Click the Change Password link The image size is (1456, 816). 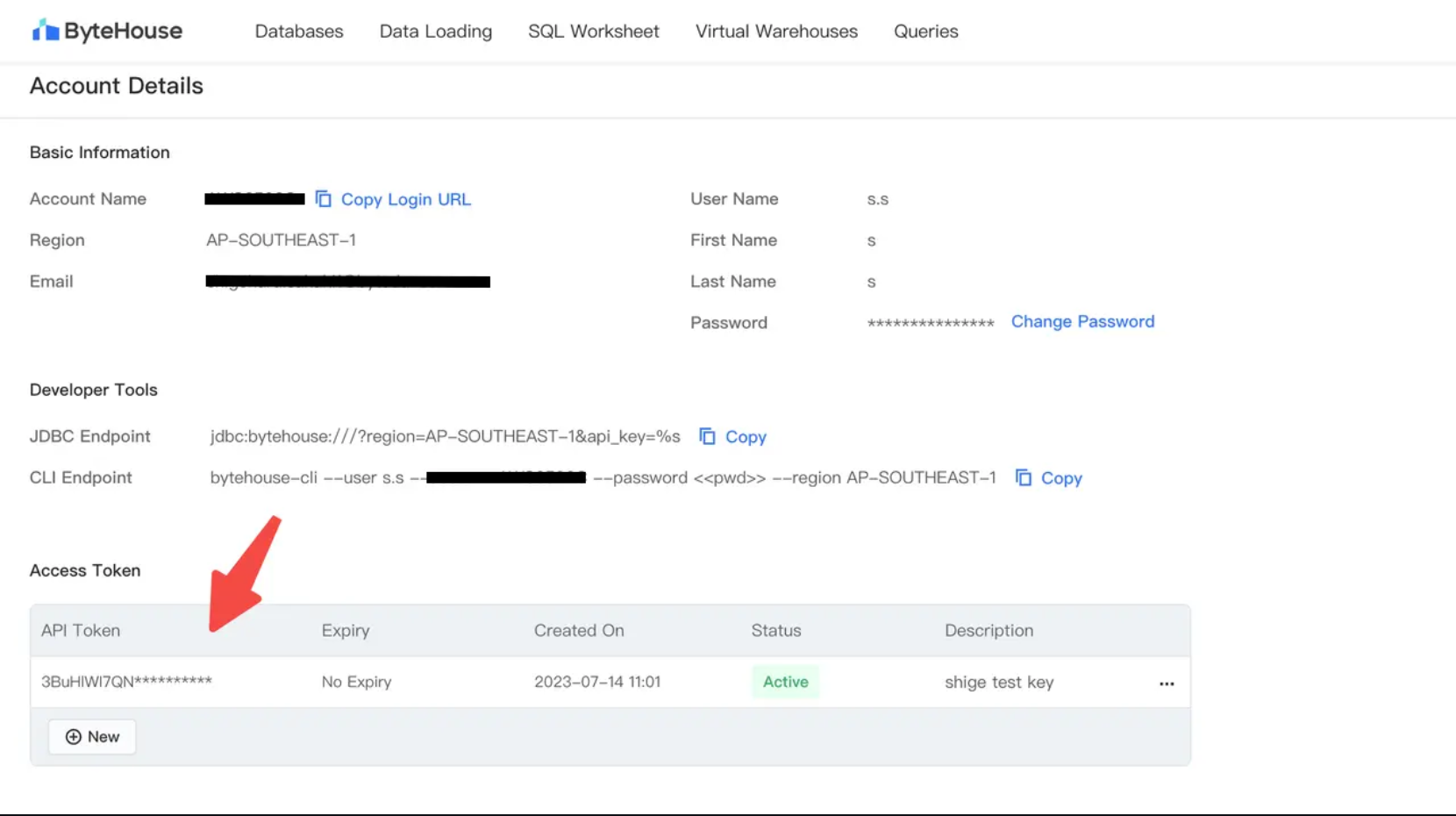point(1082,321)
